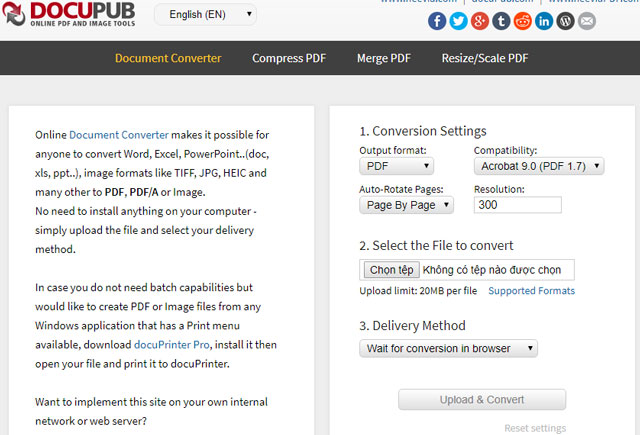
Task: Open the Merge PDF tab
Action: [384, 58]
